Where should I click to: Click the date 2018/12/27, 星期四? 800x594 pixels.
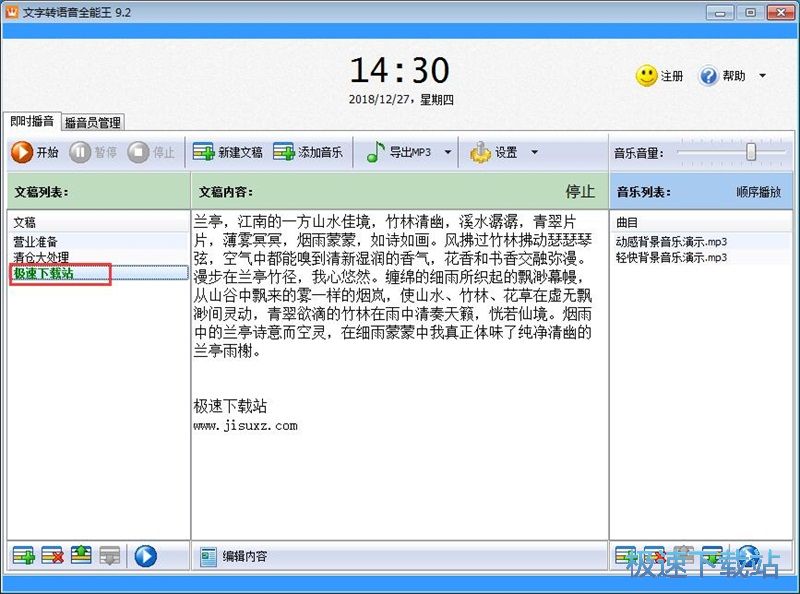pyautogui.click(x=401, y=100)
